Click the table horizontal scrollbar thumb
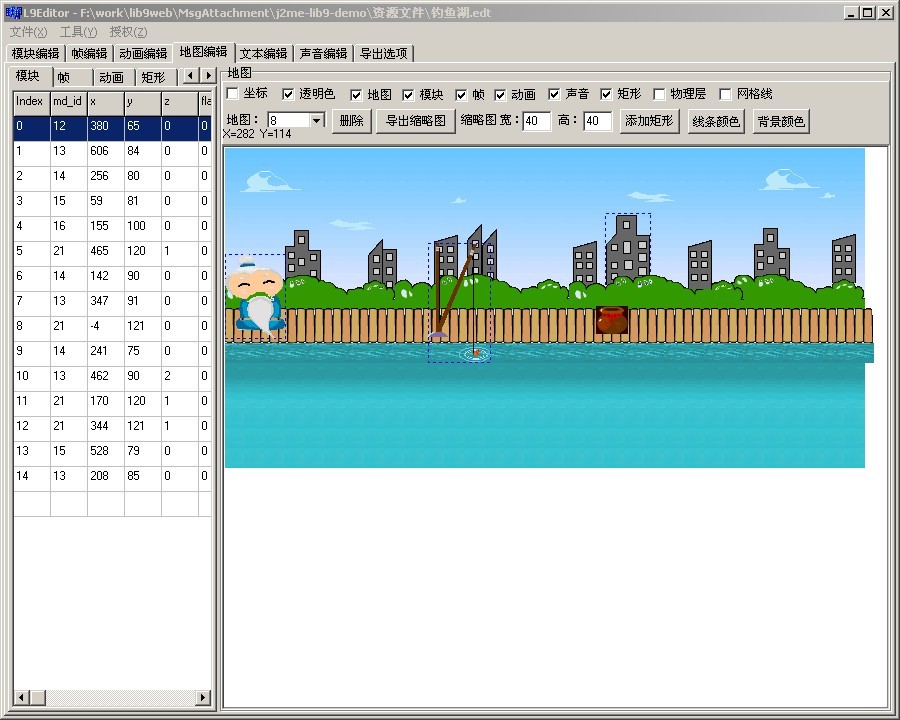The width and height of the screenshot is (900, 720). coord(38,698)
